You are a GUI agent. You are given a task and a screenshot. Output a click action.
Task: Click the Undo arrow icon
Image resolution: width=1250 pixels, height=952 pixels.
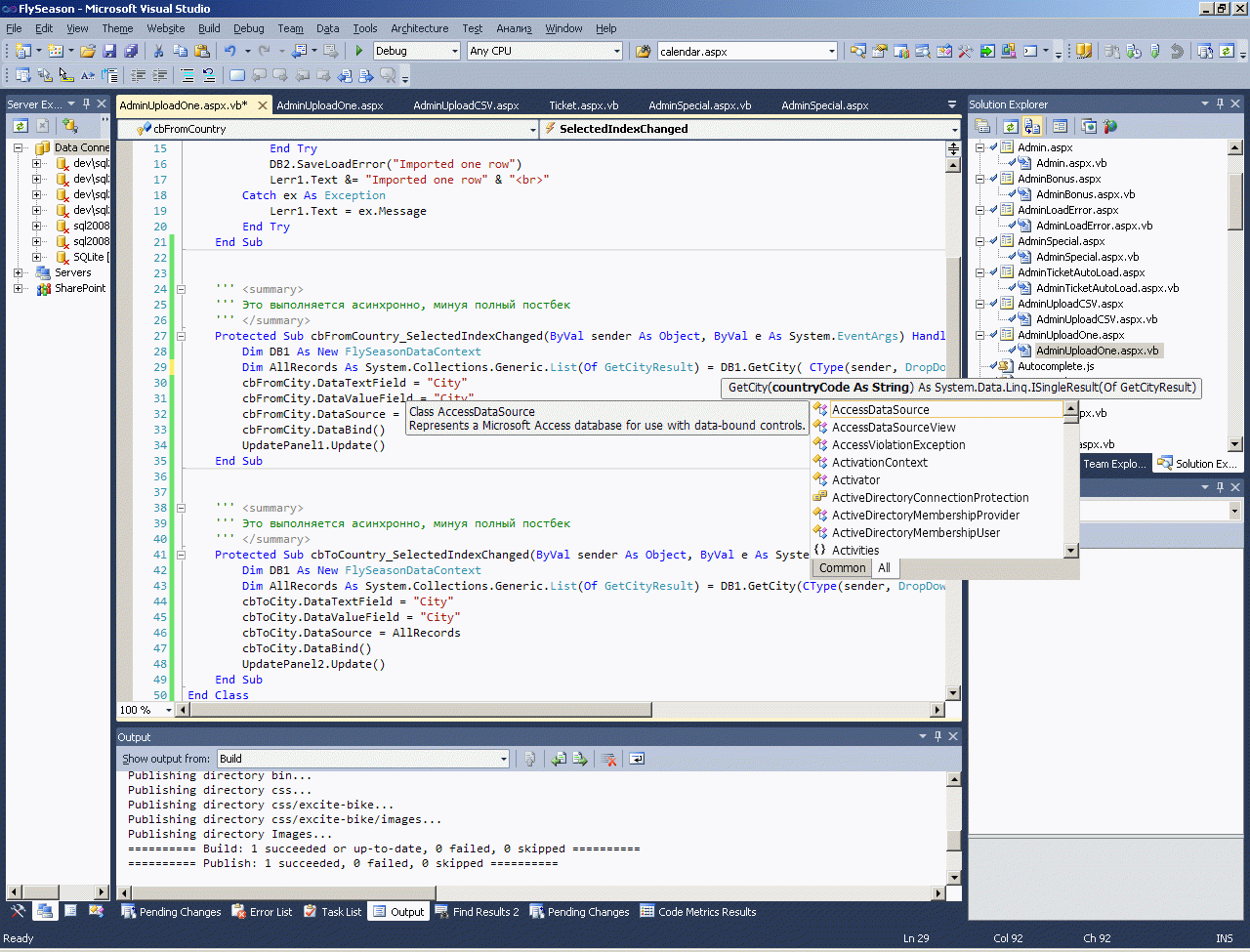point(229,51)
